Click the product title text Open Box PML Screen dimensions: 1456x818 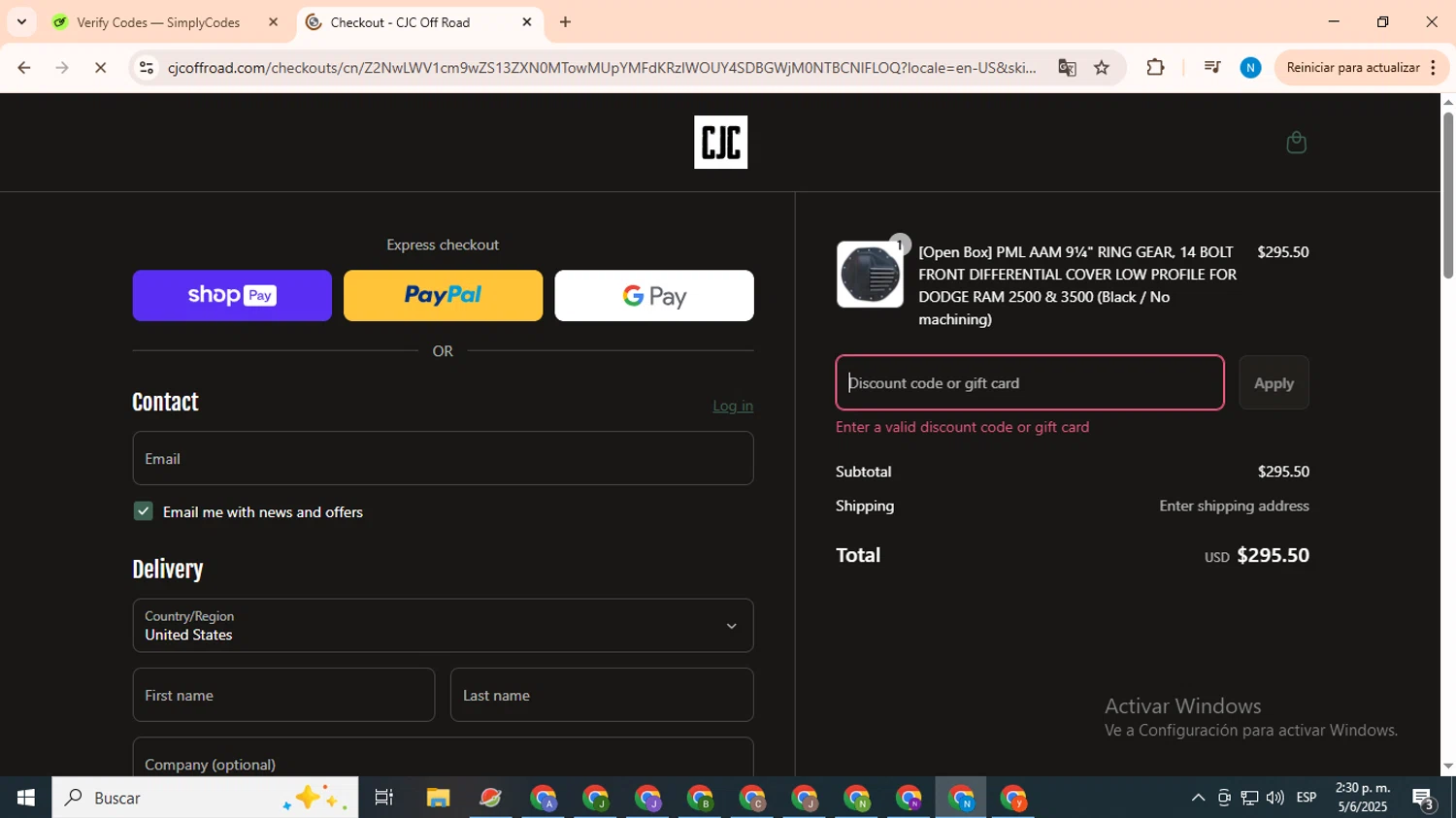pos(1077,285)
